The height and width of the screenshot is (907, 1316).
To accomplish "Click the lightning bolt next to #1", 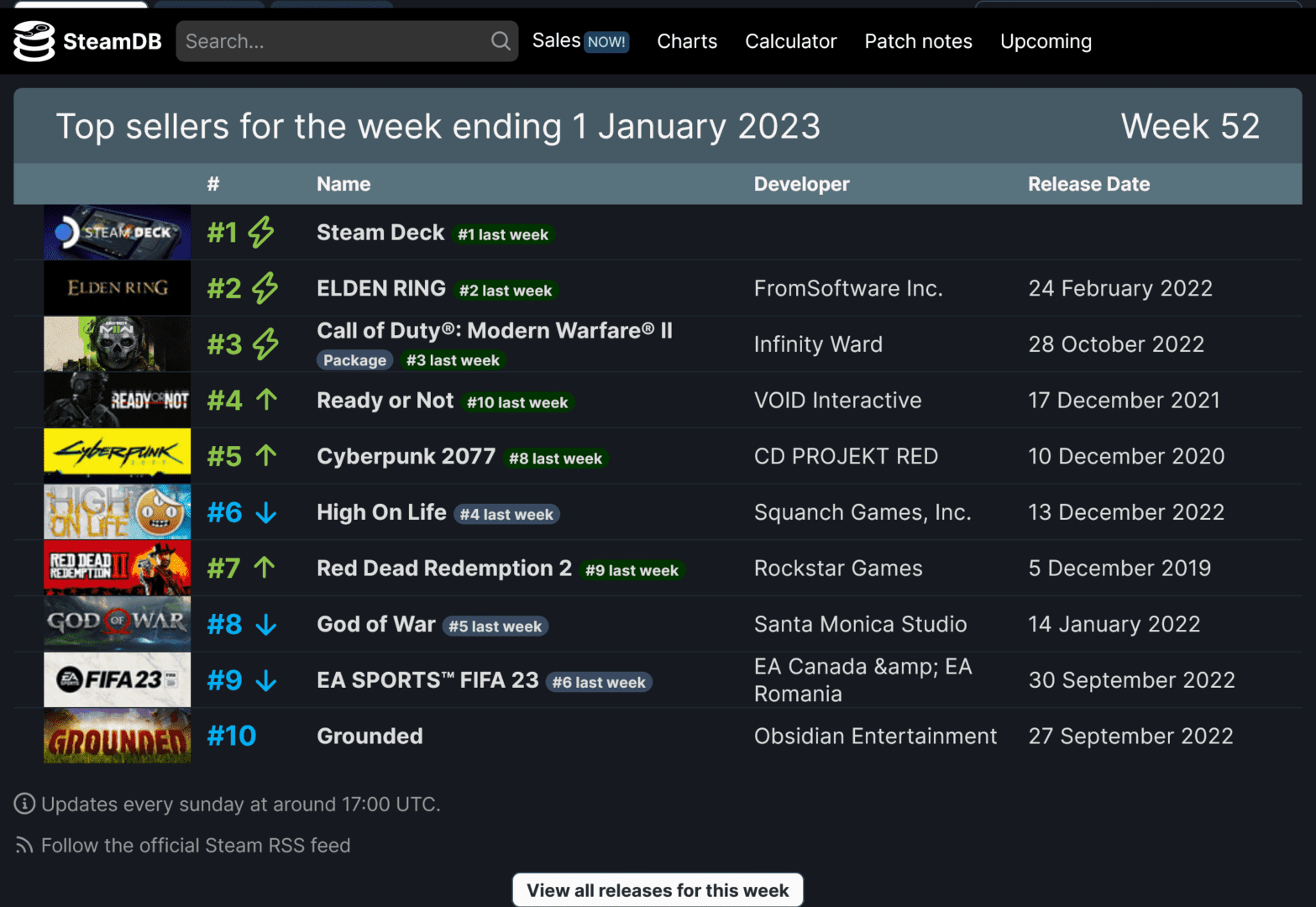I will pos(261,233).
